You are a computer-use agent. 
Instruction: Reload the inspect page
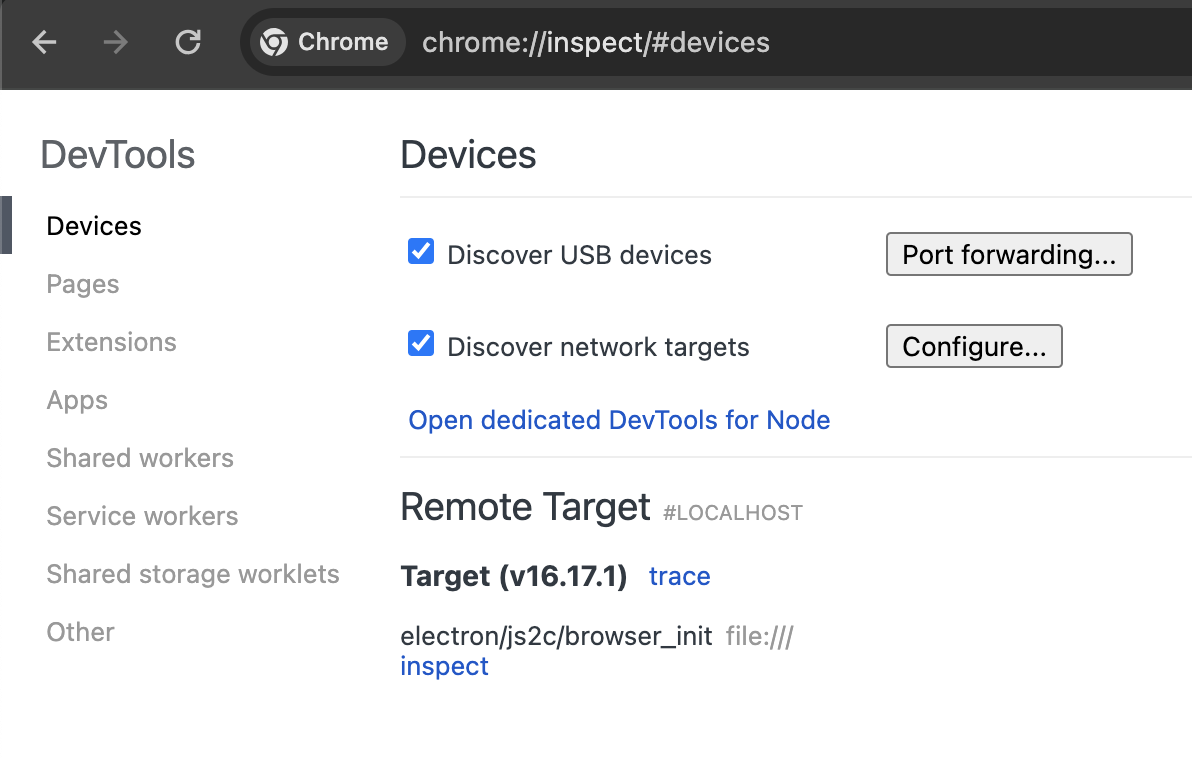188,42
